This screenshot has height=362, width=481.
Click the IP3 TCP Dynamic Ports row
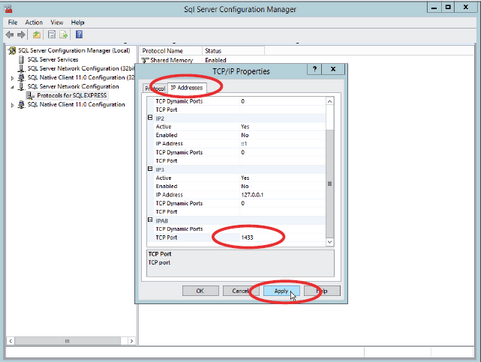click(236, 203)
